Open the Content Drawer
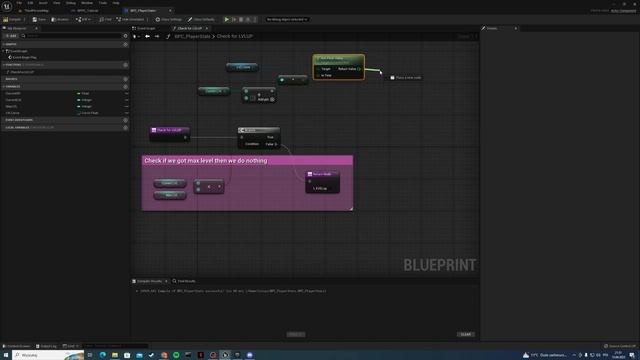 (17, 346)
